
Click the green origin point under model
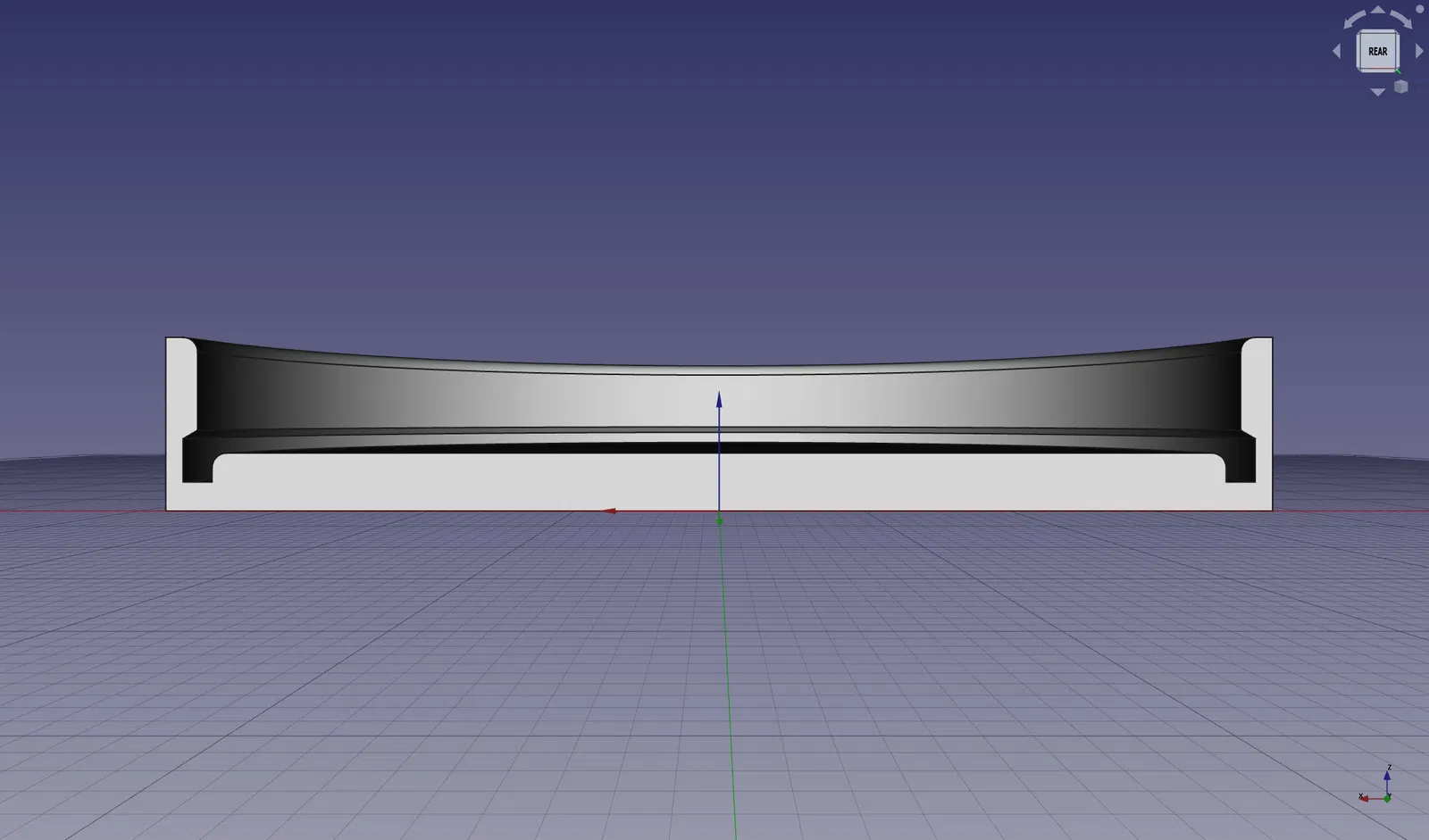(719, 520)
